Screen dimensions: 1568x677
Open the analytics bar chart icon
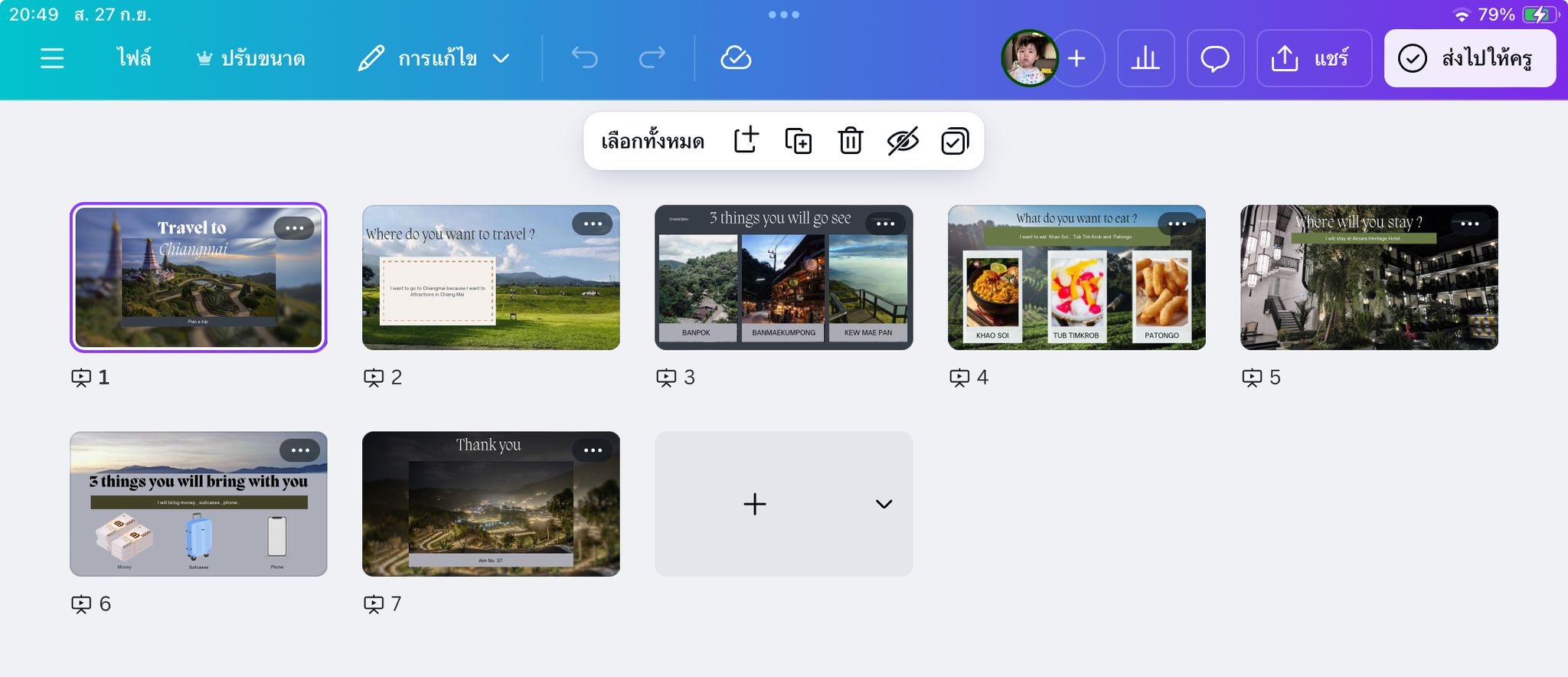click(1145, 58)
